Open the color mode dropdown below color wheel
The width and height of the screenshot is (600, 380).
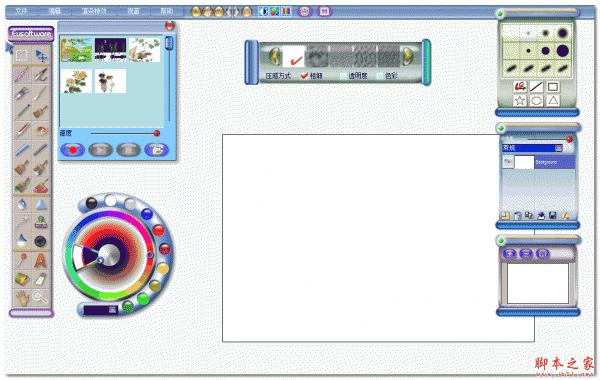[112, 309]
